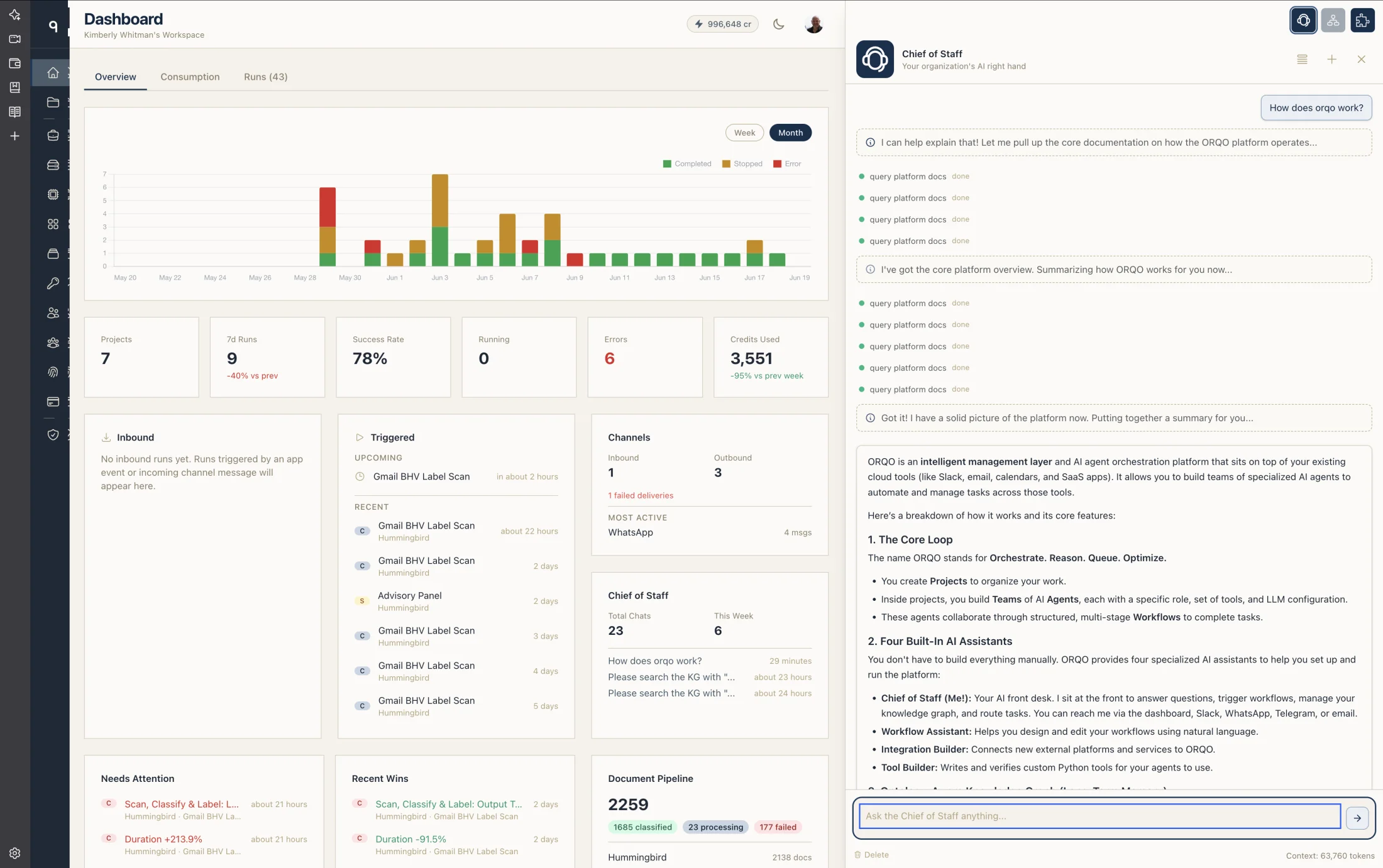Open the storage box icon in the sidebar
Screen dimensions: 1383x868
coord(53,253)
